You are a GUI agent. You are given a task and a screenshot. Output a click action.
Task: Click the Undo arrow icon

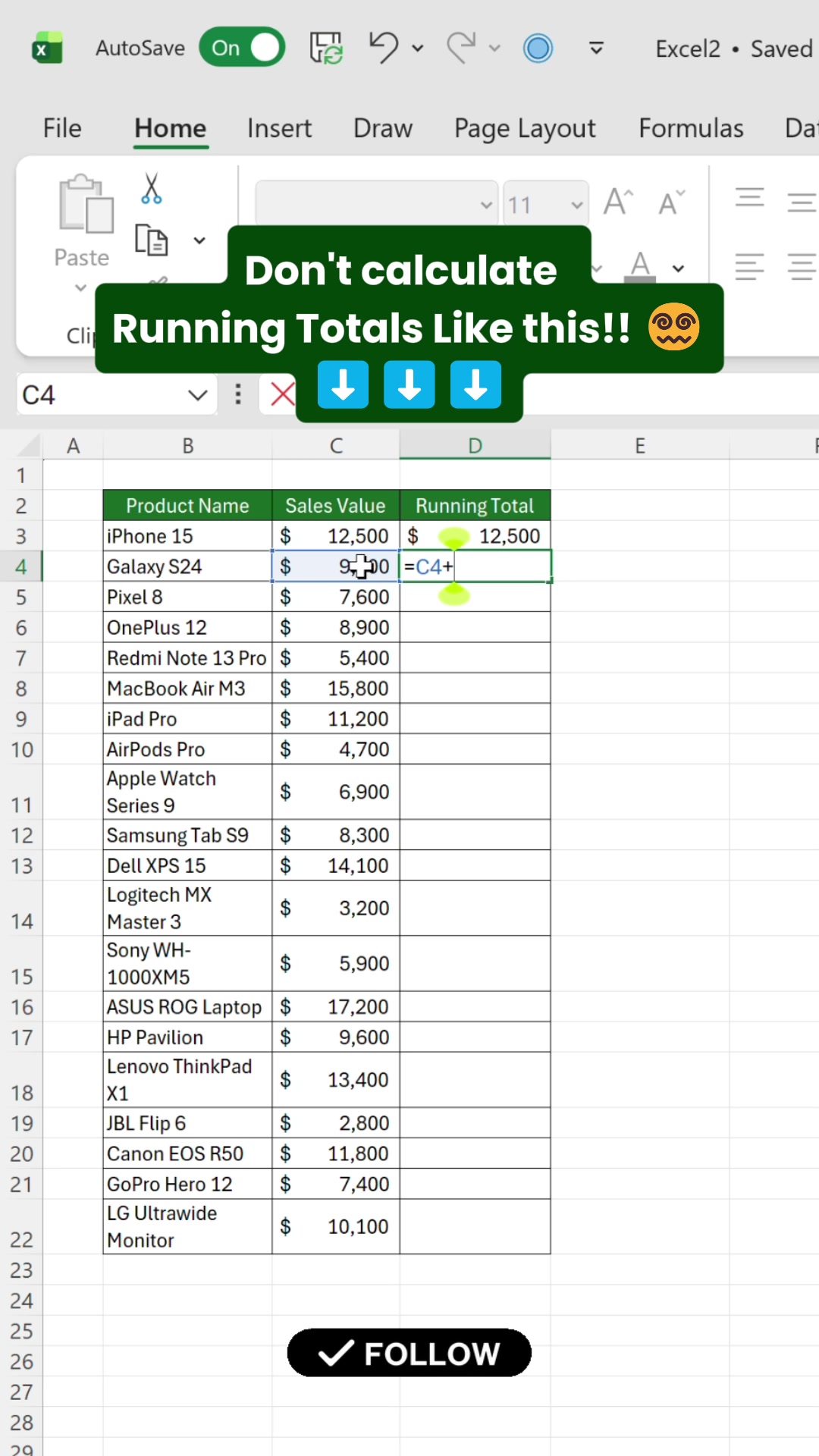click(384, 48)
